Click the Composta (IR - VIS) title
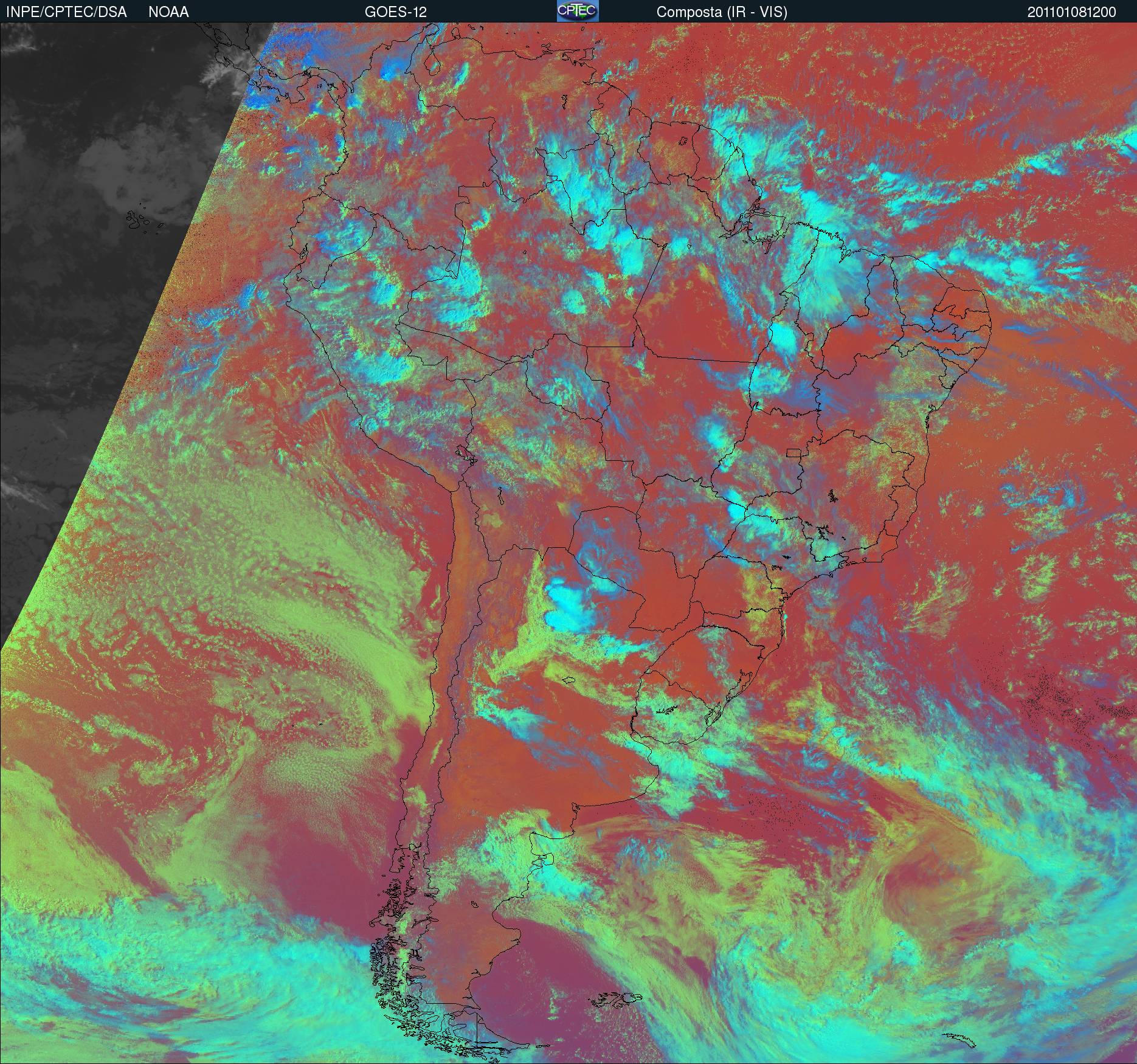 (722, 12)
